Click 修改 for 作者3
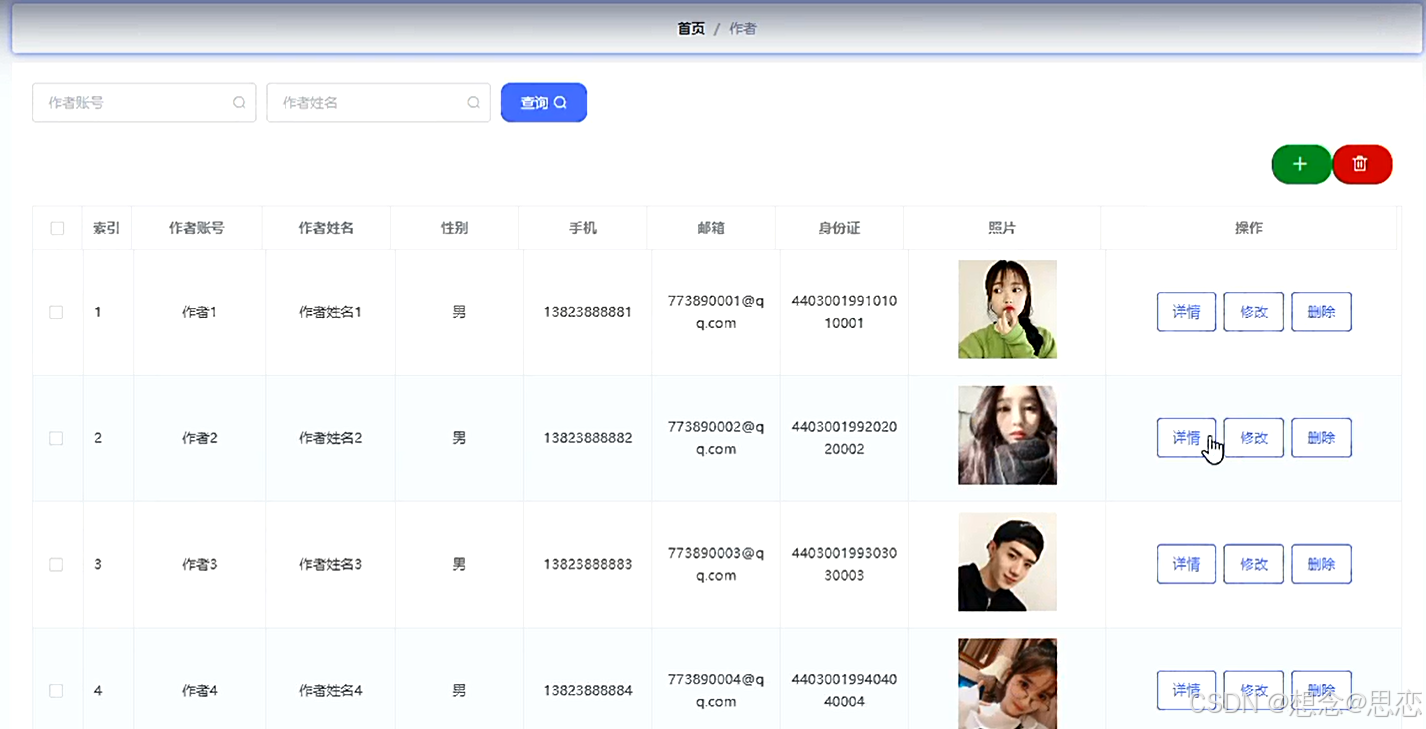 click(x=1254, y=564)
